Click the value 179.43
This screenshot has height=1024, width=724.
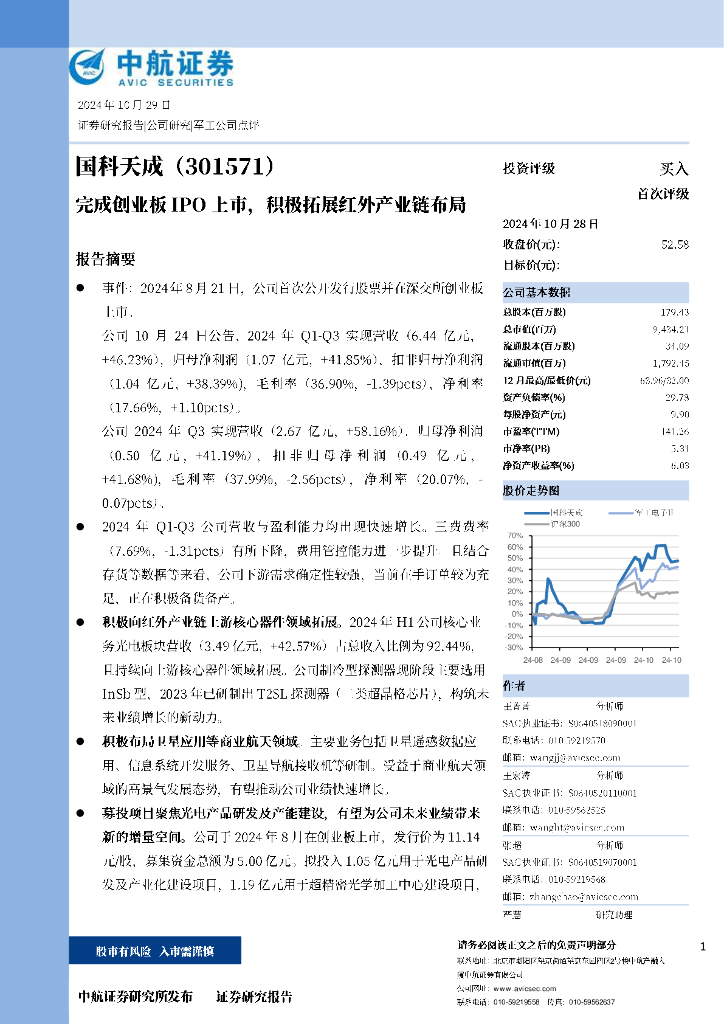tap(675, 312)
